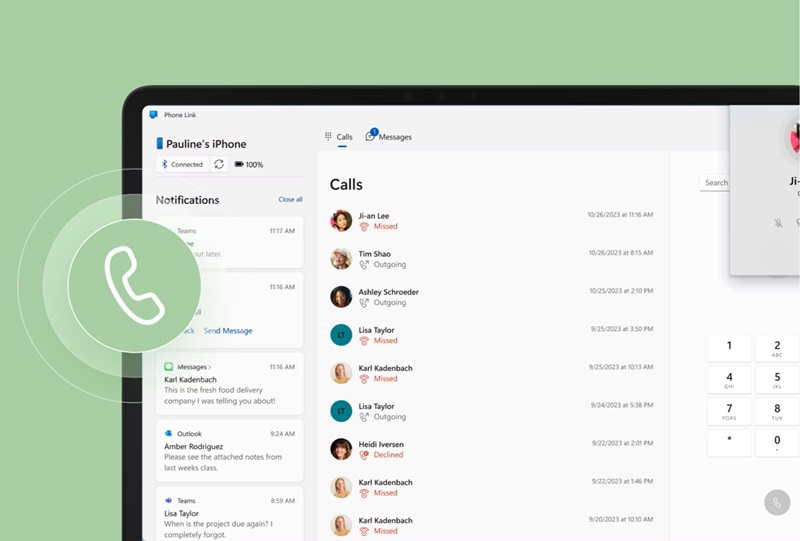Image resolution: width=800 pixels, height=541 pixels.
Task: Open Teams notification from 11:17 AM
Action: pyautogui.click(x=230, y=242)
